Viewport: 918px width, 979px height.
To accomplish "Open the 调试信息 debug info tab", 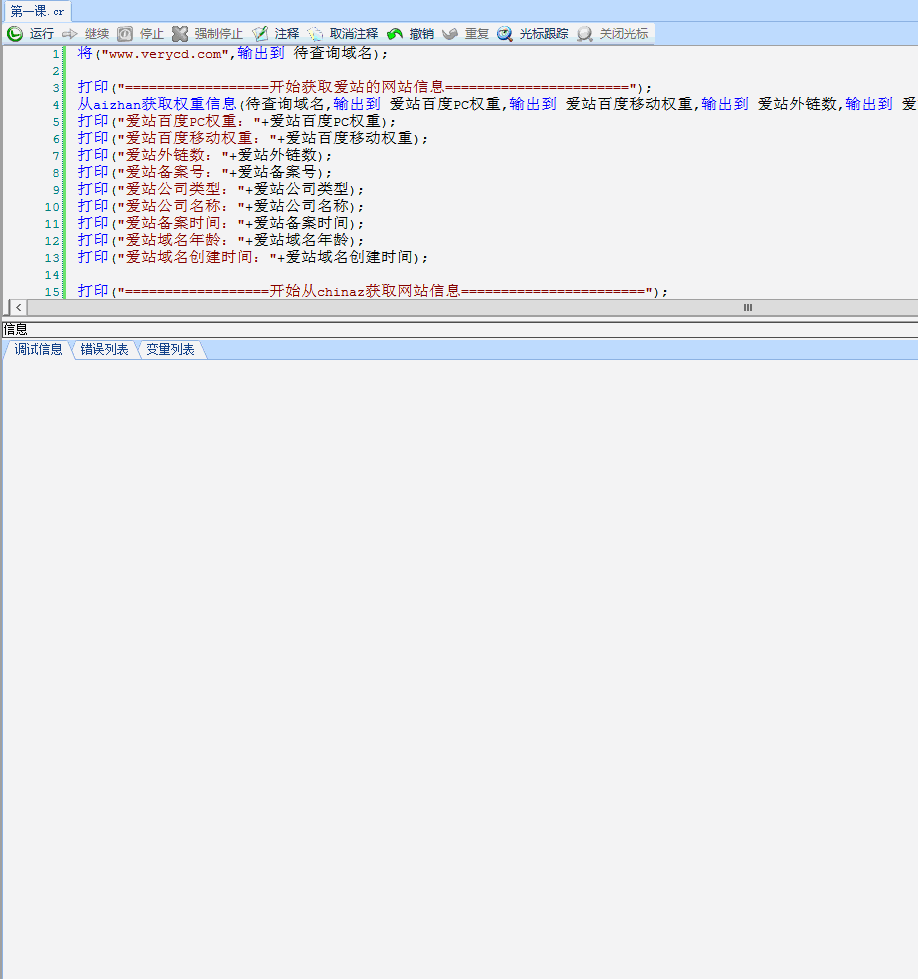I will [x=38, y=349].
